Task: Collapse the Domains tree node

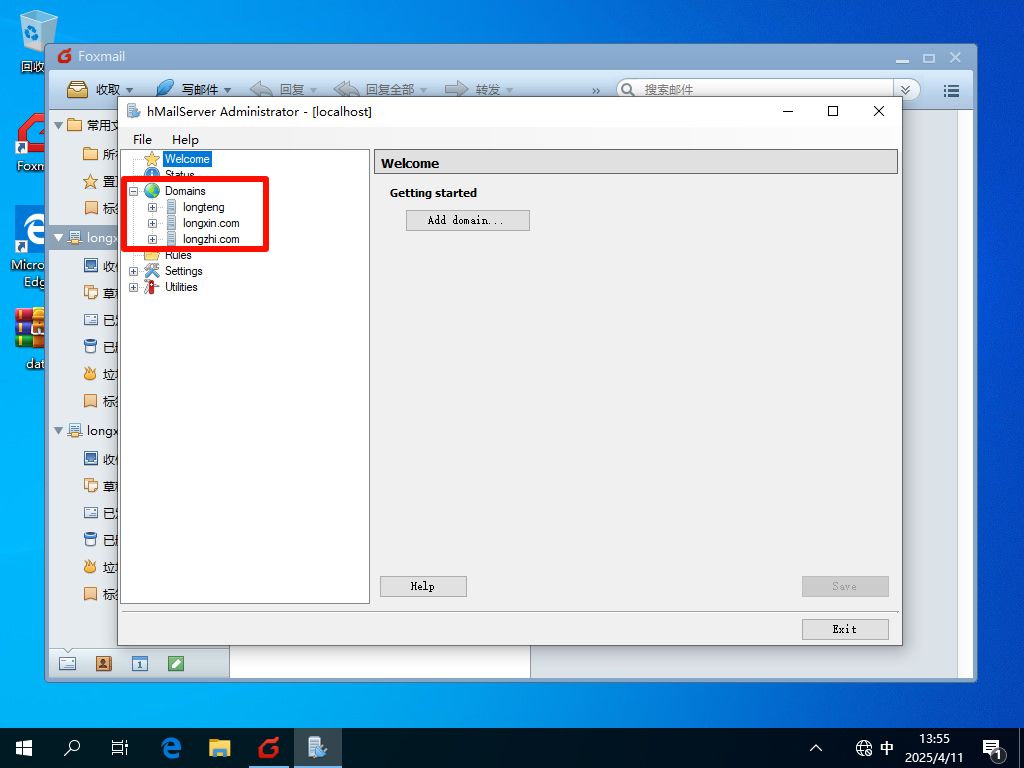Action: click(x=133, y=191)
